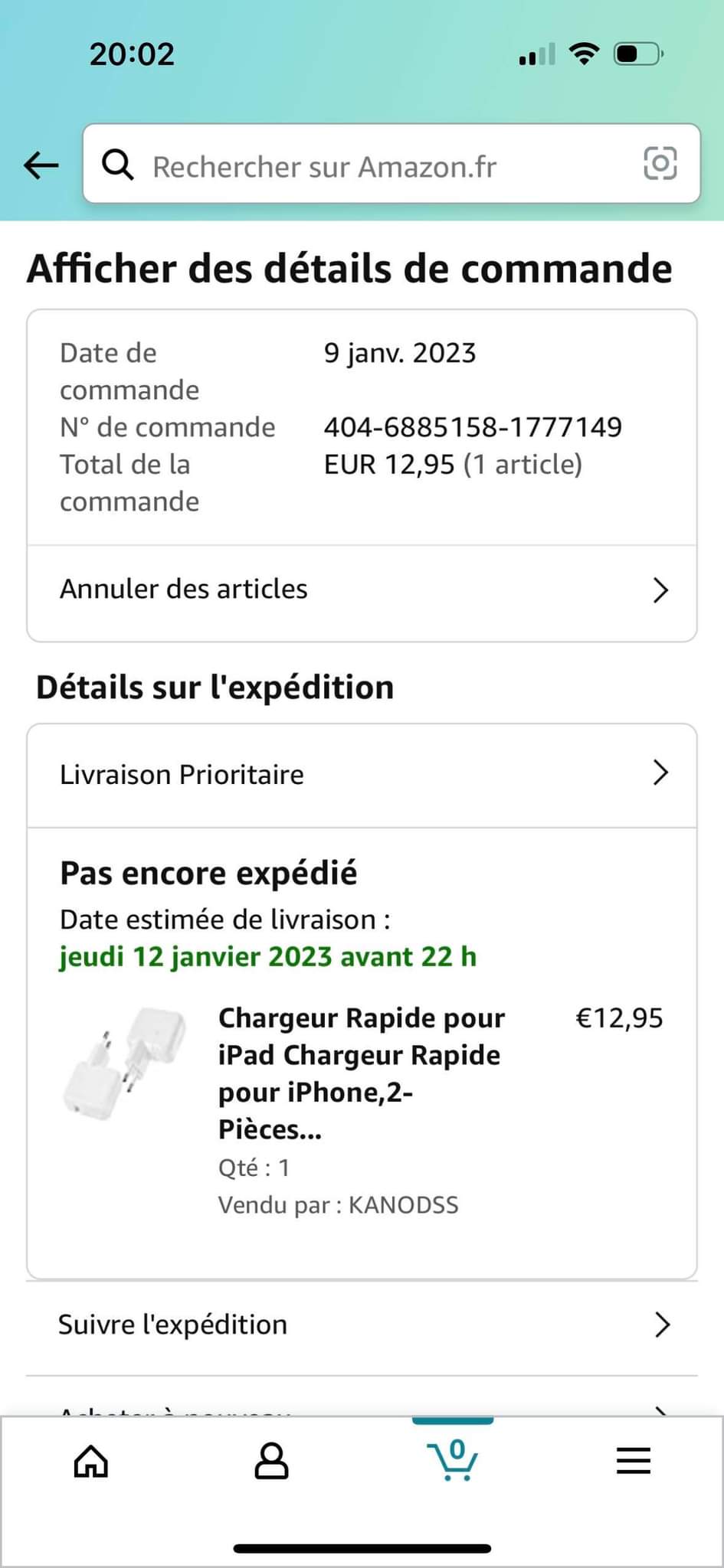Tap Suivre l'expédition link
This screenshot has width=724, height=1568.
tap(173, 1325)
